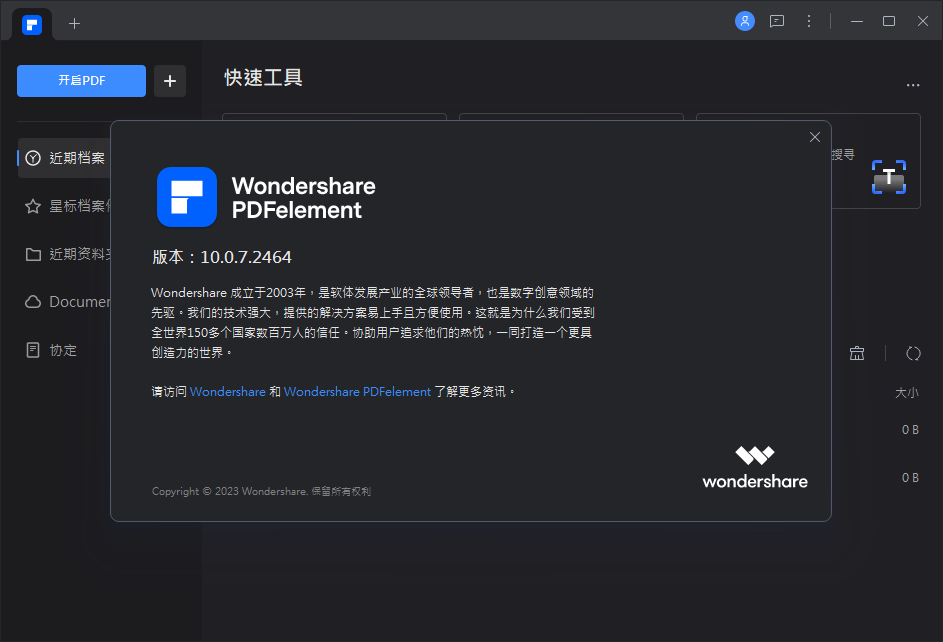Open the quick tools more options ellipsis
This screenshot has height=642, width=943.
pos(913,85)
